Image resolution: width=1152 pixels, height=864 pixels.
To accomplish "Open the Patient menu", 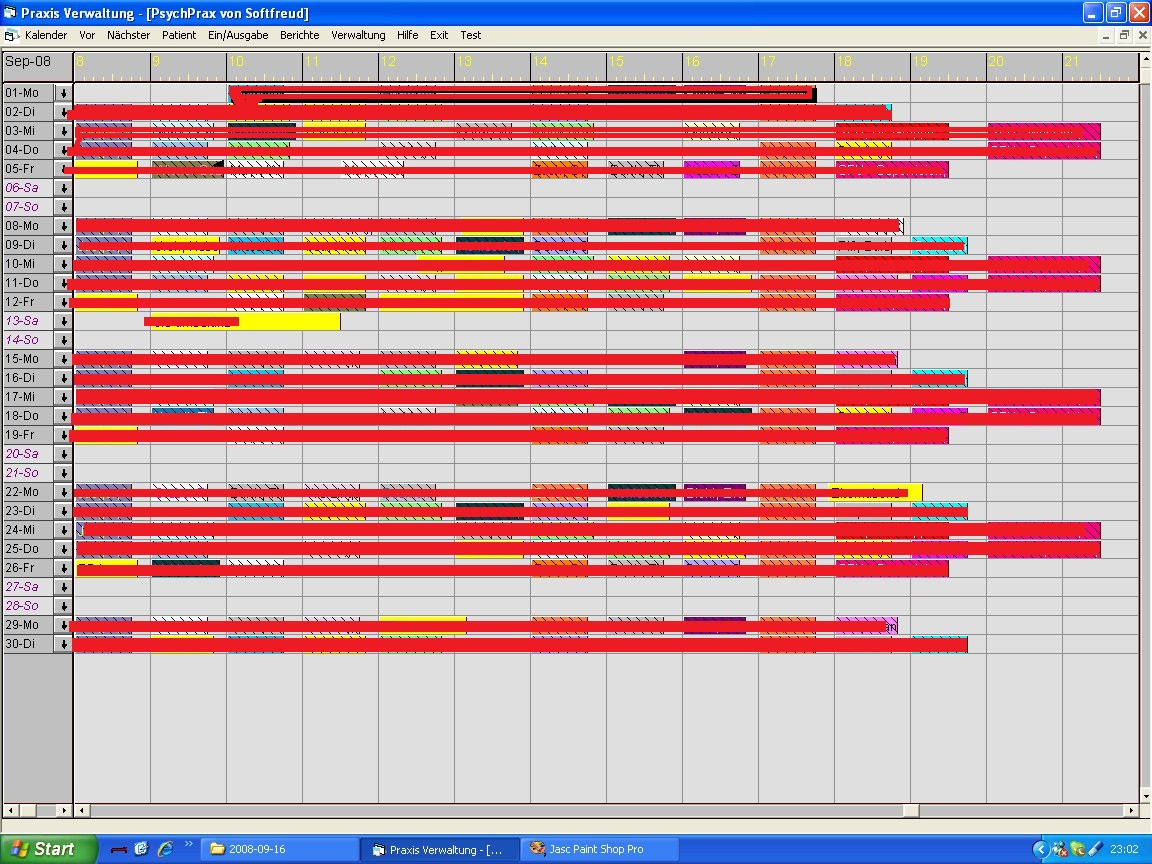I will (x=179, y=35).
